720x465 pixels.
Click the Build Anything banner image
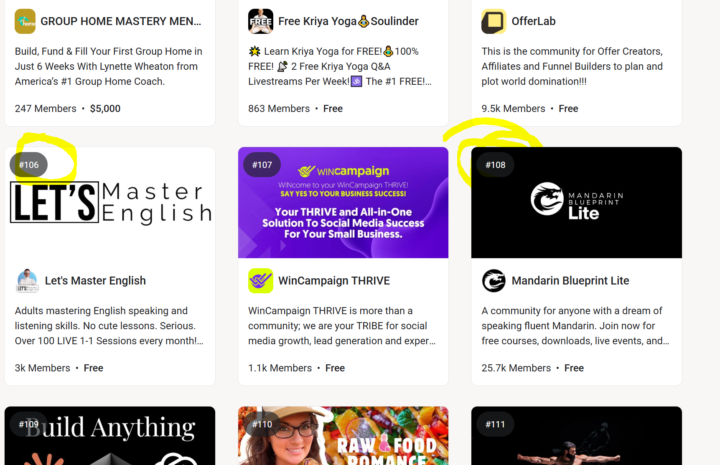click(x=110, y=436)
